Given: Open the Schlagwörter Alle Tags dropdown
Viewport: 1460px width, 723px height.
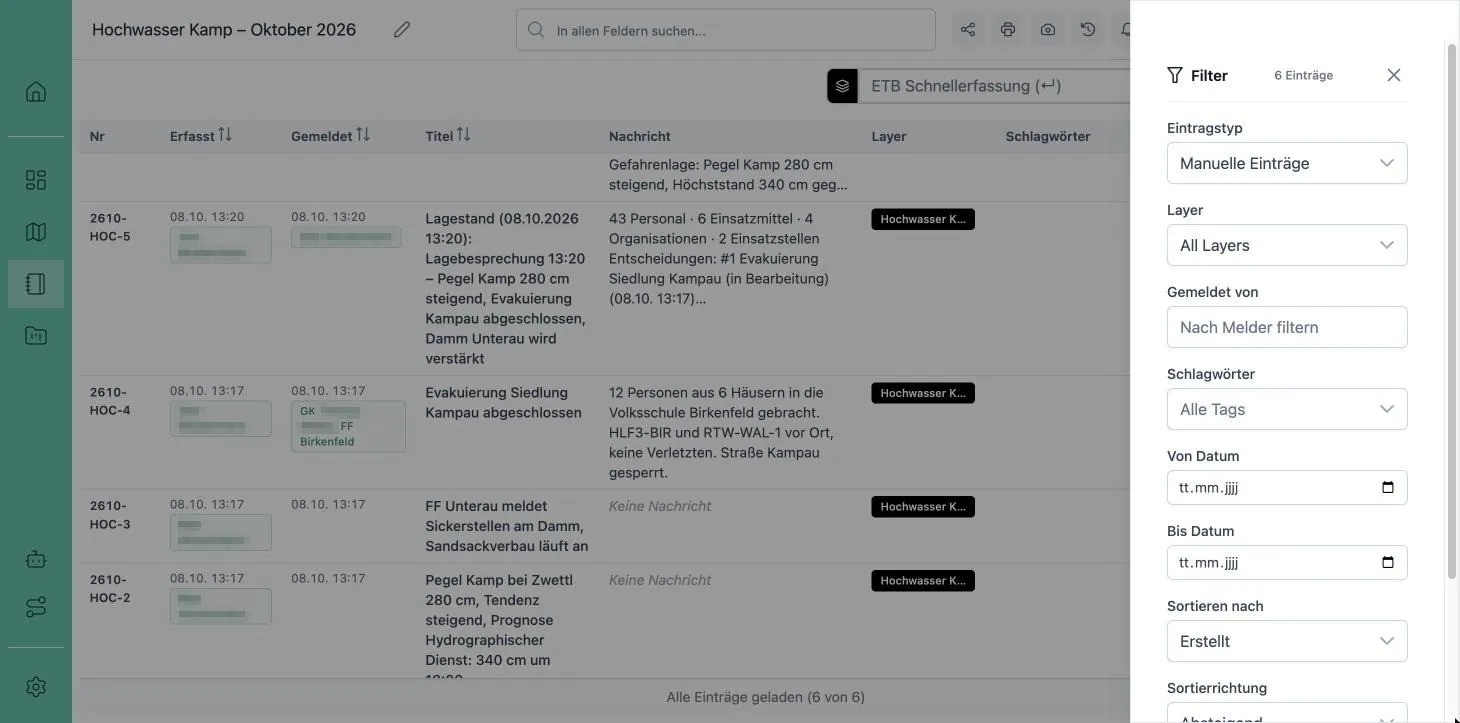Looking at the screenshot, I should [1287, 409].
